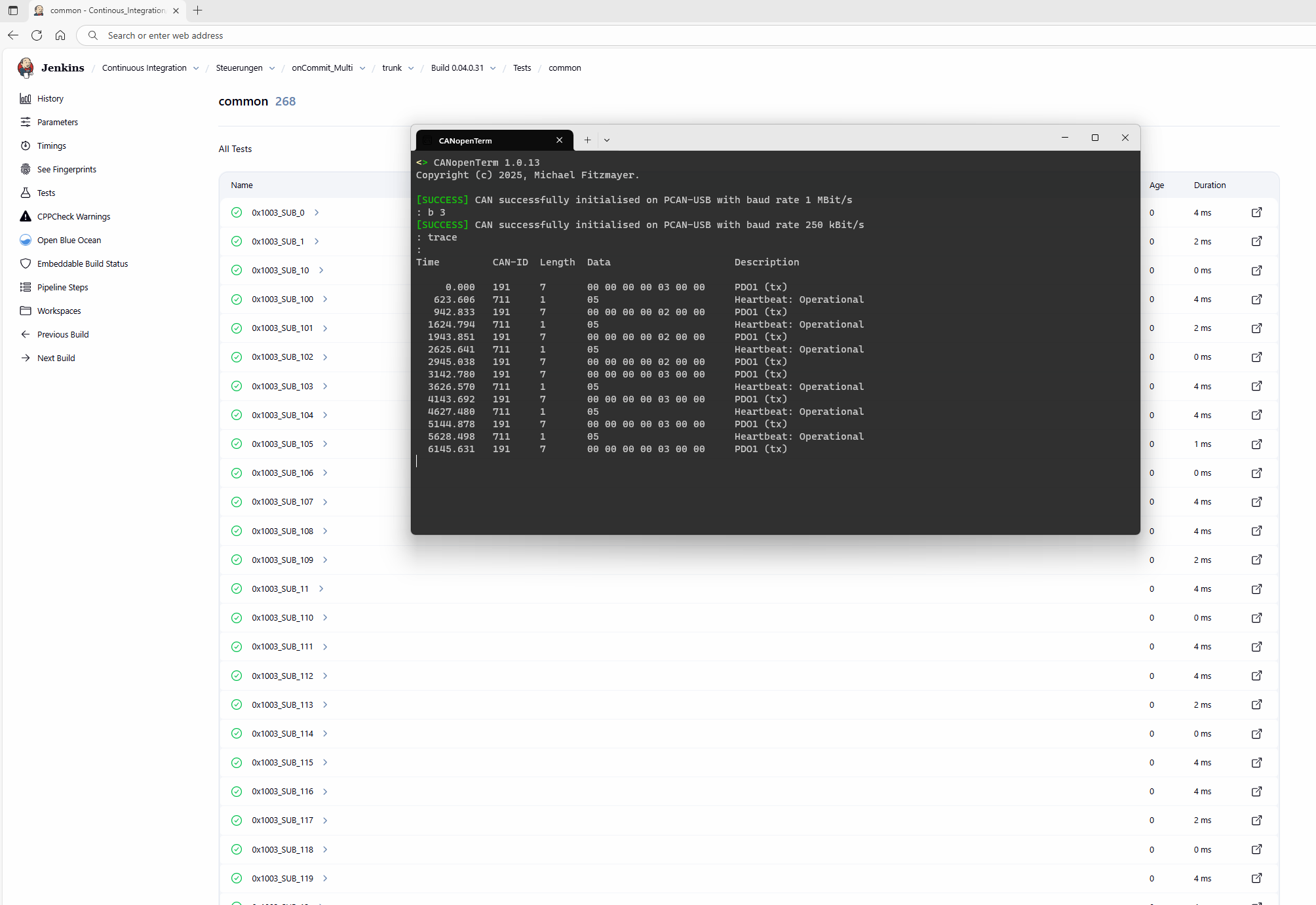This screenshot has height=905, width=1316.
Task: Select the Parameters sidebar item
Action: click(x=57, y=122)
